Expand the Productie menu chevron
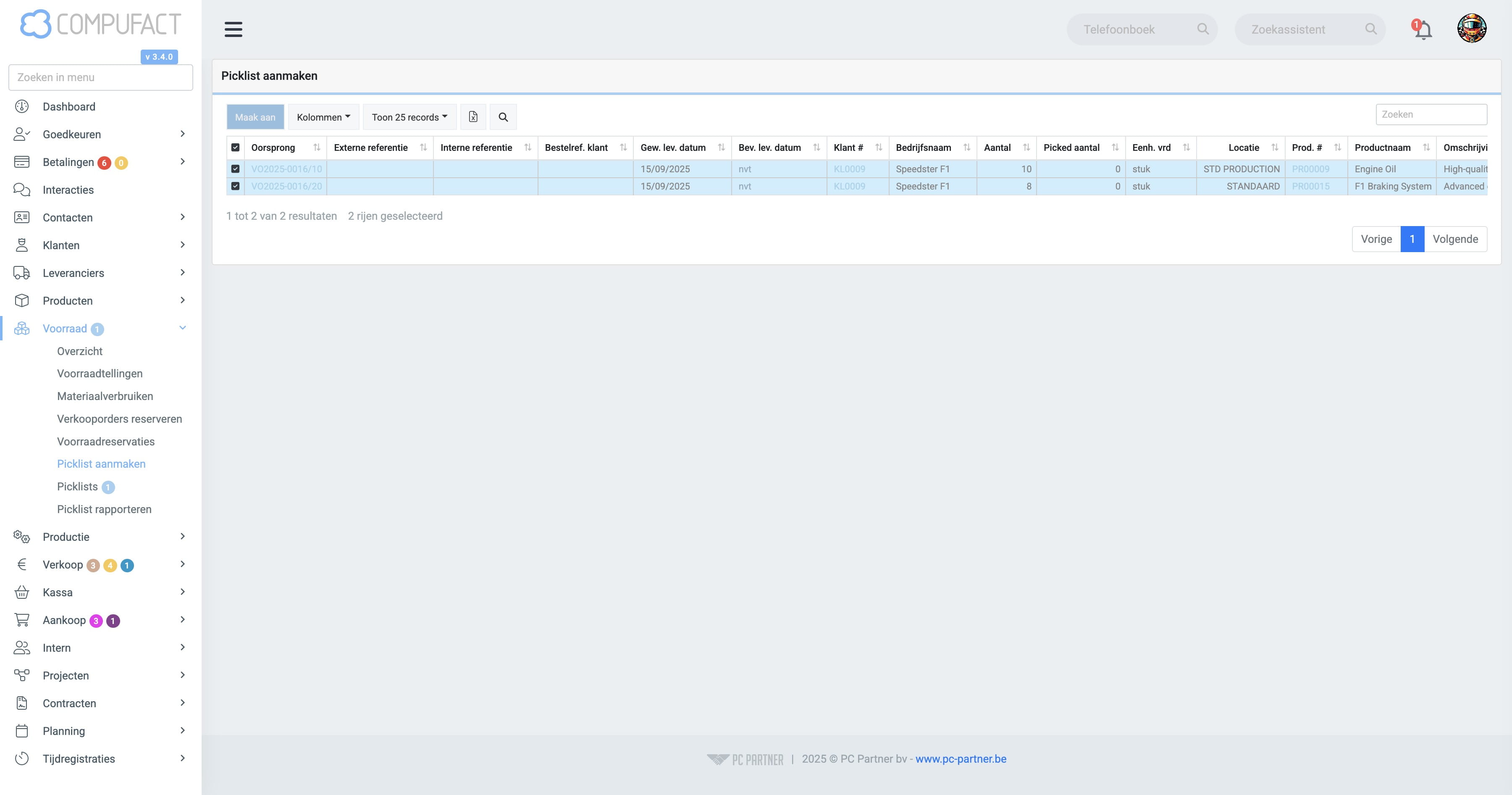This screenshot has height=795, width=1512. coord(183,536)
